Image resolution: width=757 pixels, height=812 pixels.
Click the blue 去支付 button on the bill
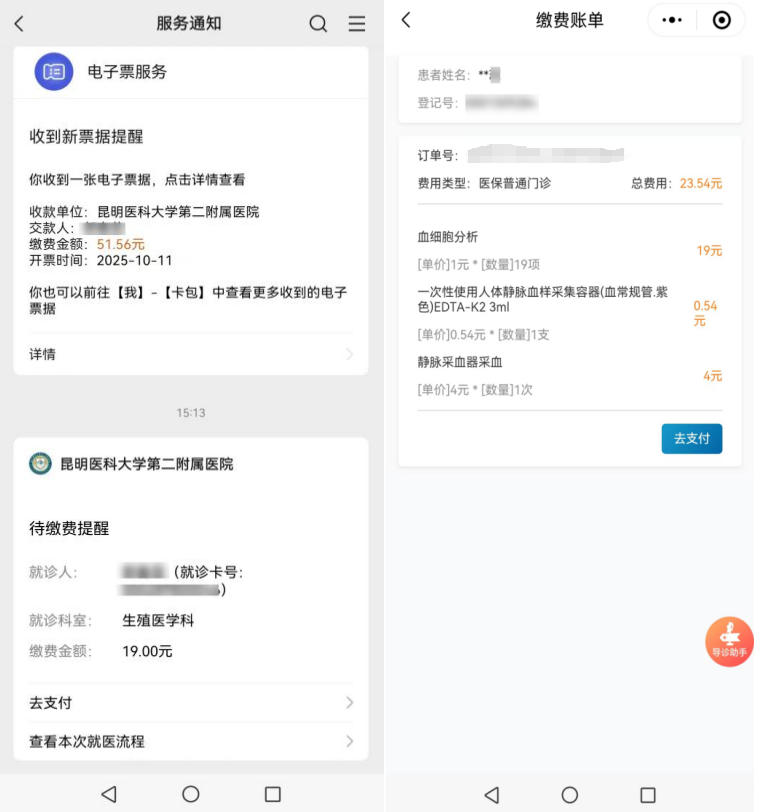[691, 439]
